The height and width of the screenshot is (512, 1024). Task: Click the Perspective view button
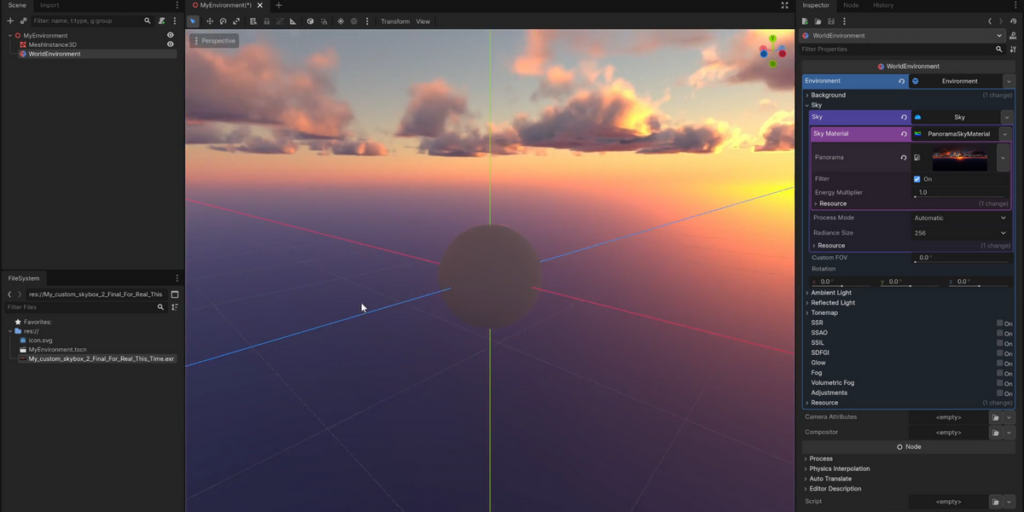(215, 41)
